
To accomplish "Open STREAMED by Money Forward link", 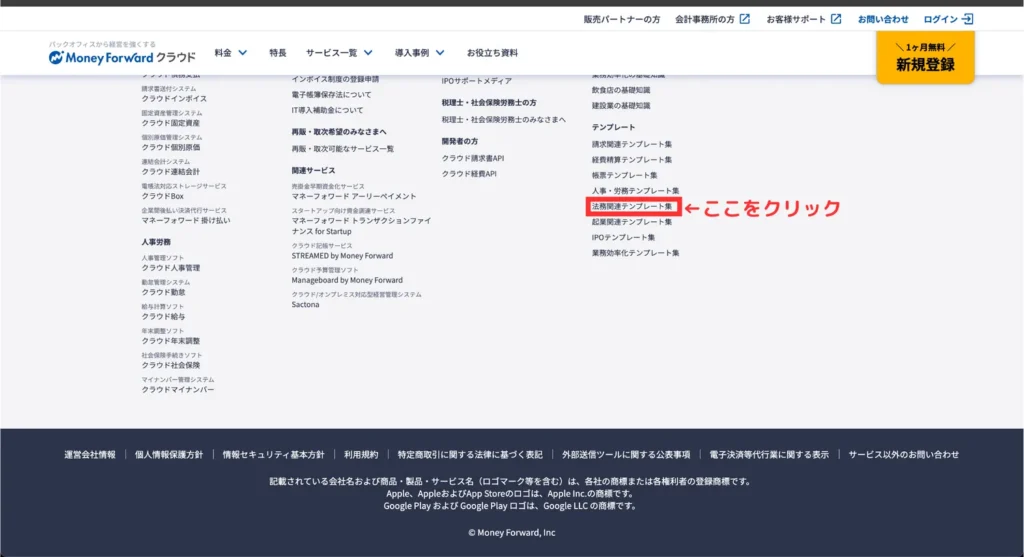I will pyautogui.click(x=342, y=256).
